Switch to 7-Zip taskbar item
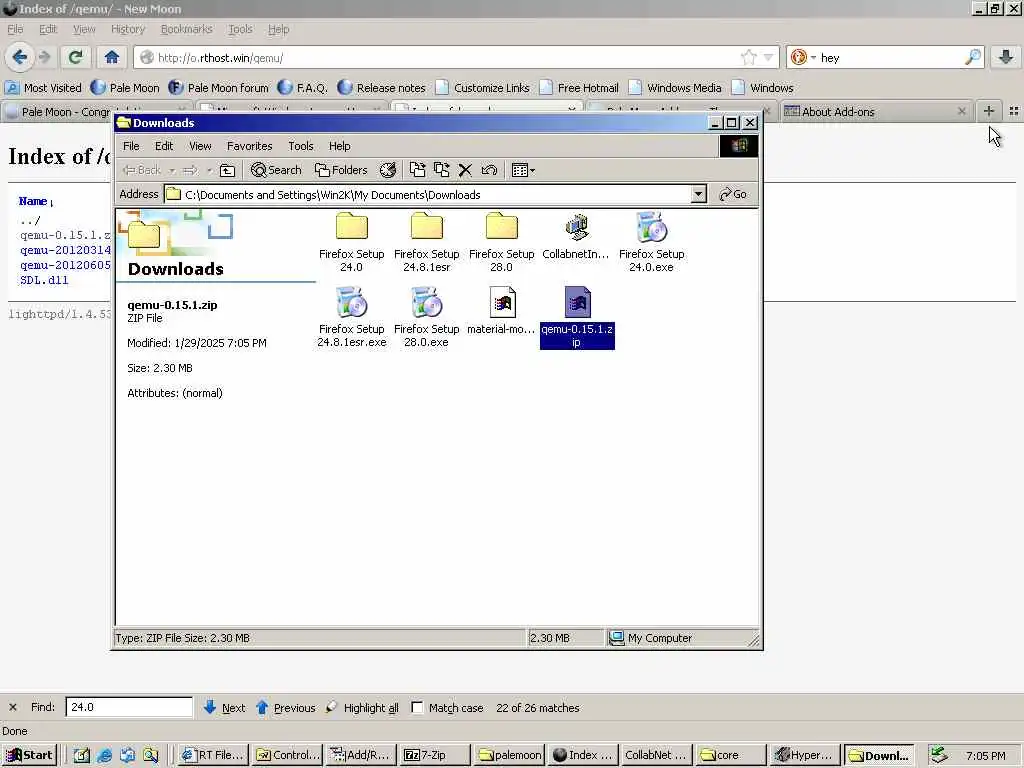The image size is (1024, 768). pos(433,755)
